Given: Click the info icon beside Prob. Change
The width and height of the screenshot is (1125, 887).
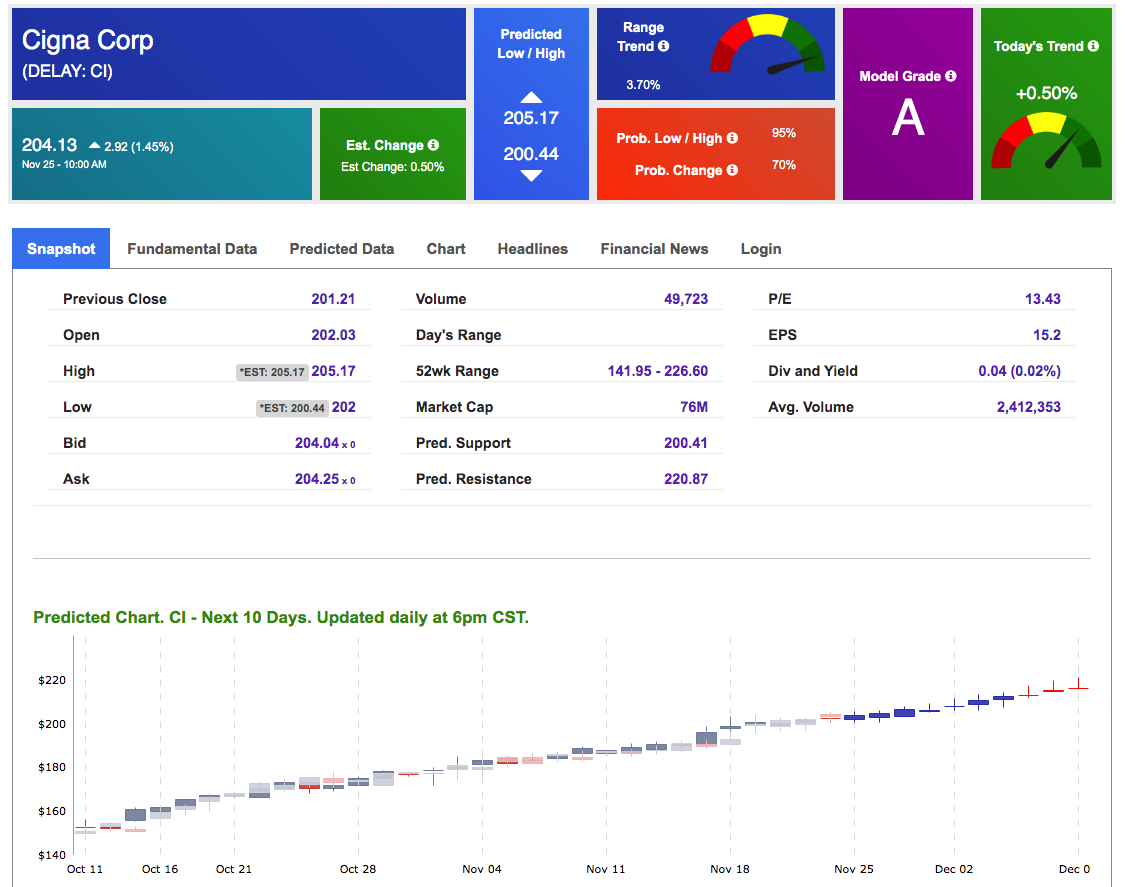Looking at the screenshot, I should pos(732,170).
